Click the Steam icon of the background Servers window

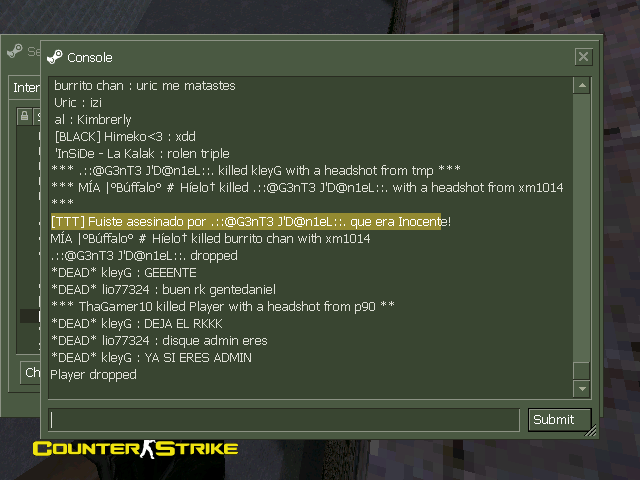[x=15, y=51]
